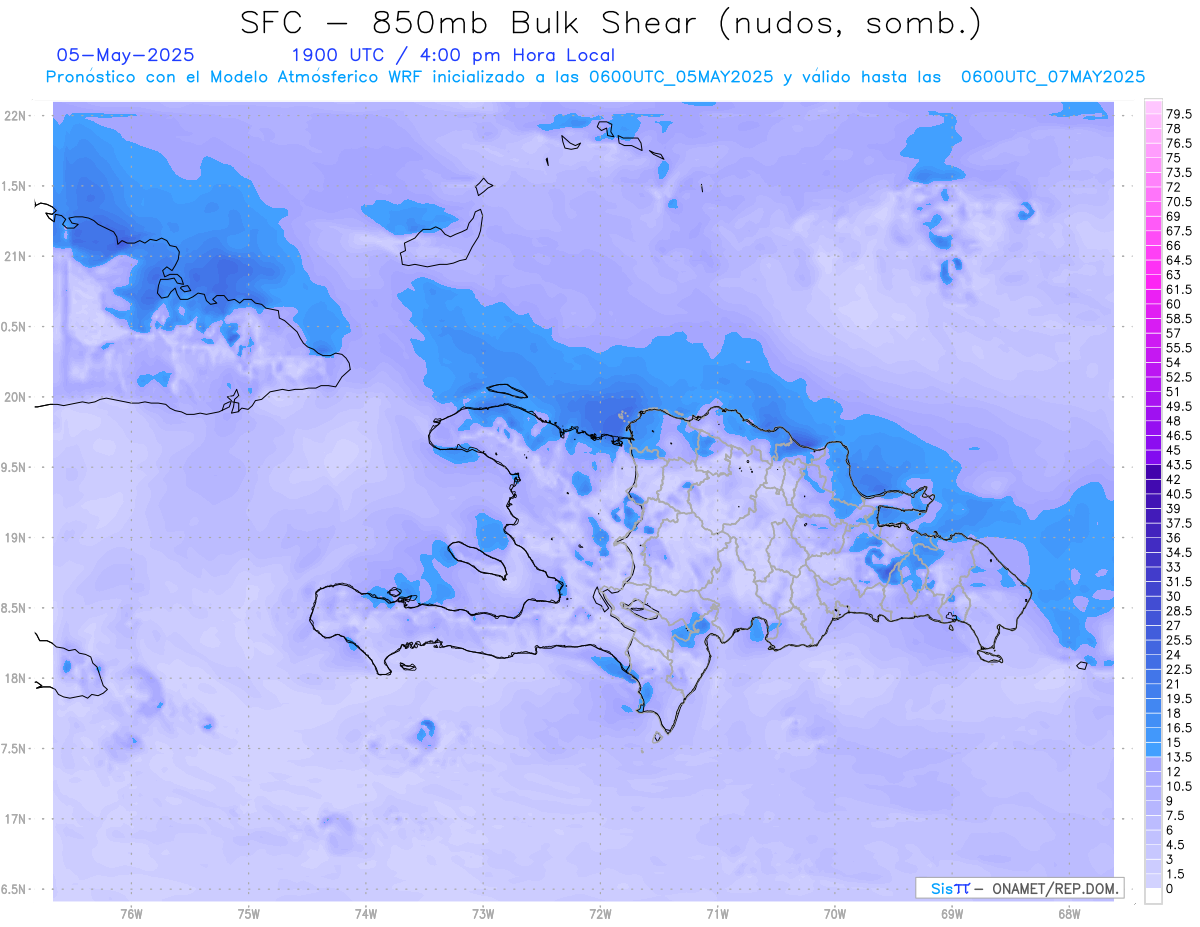Click the "68W" longitude label

1069,913
